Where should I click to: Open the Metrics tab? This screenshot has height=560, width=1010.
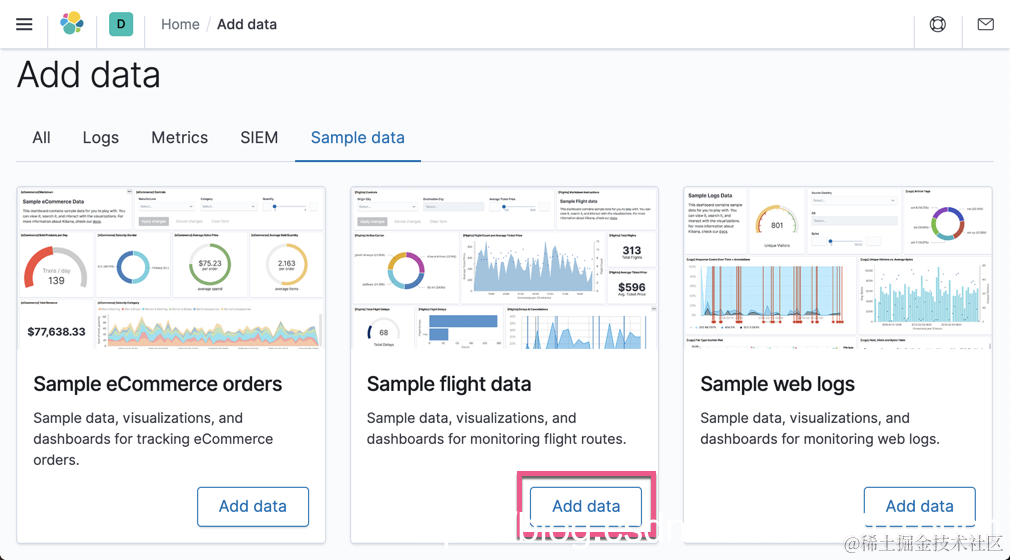point(179,138)
